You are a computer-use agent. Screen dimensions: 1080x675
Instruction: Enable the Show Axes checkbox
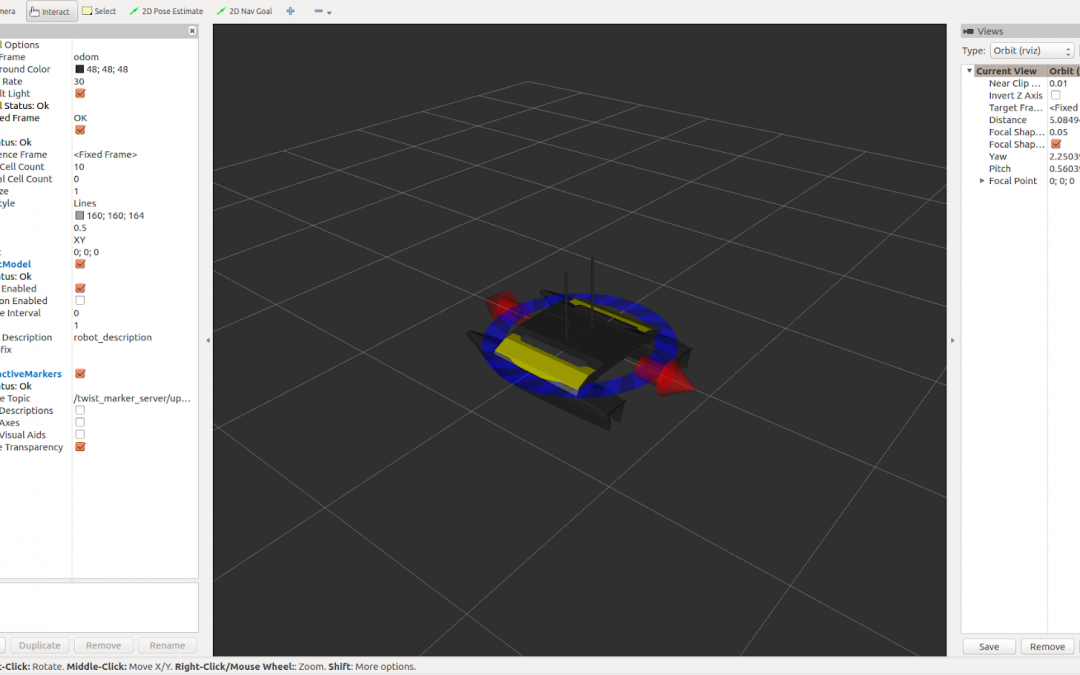pyautogui.click(x=80, y=423)
